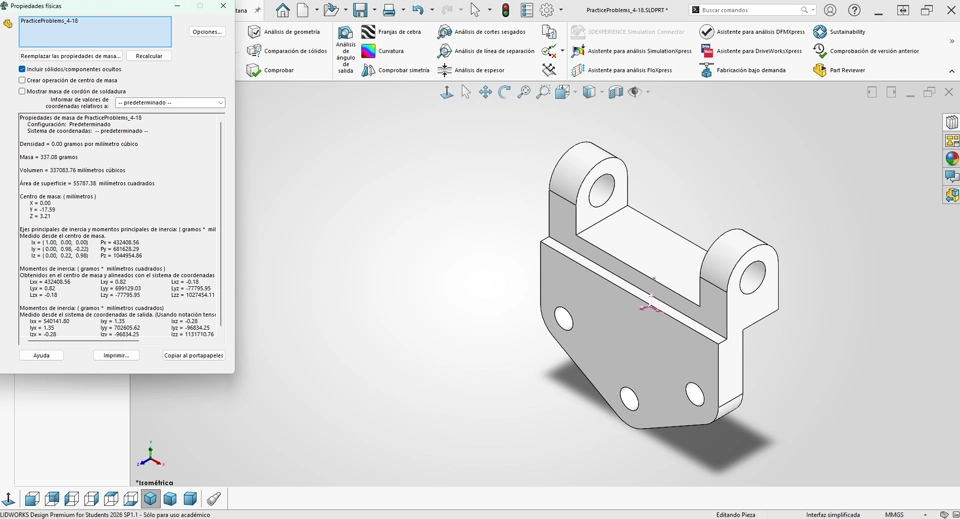This screenshot has width=960, height=519.
Task: Click the Select cursor tool in the top toolbar
Action: click(475, 10)
